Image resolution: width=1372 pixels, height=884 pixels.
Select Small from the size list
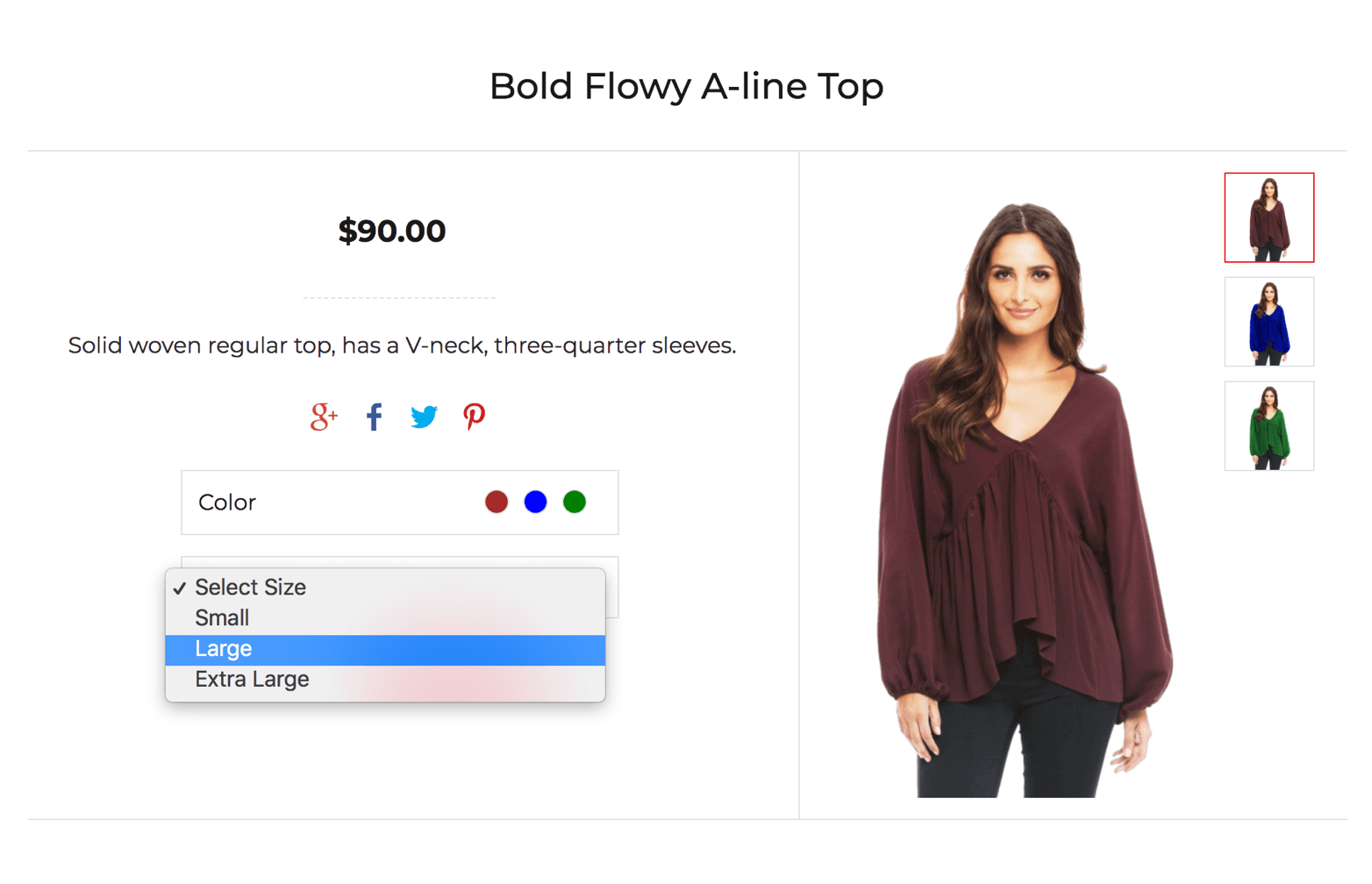[222, 618]
